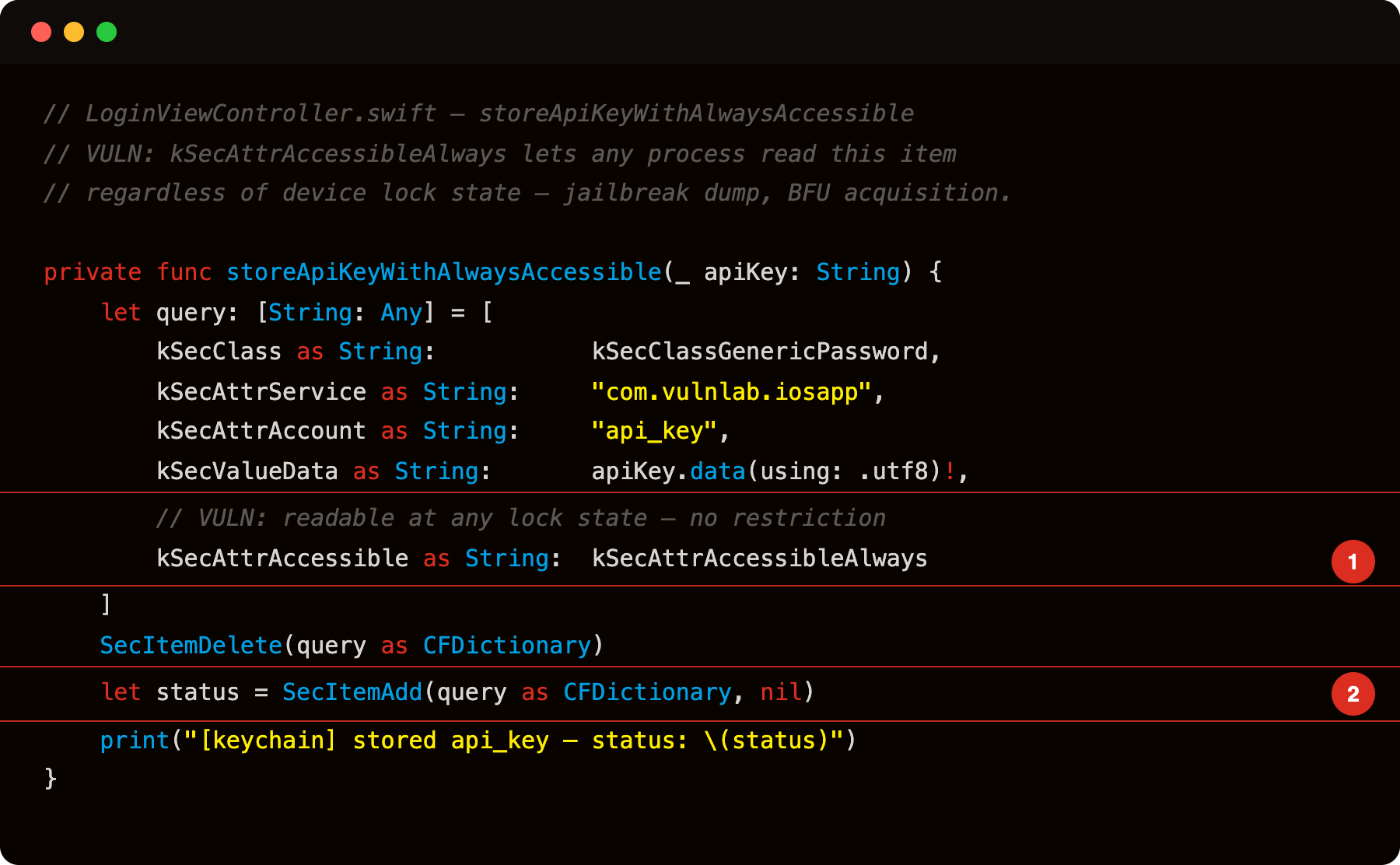Click the print statement's [keychain] string

click(514, 741)
